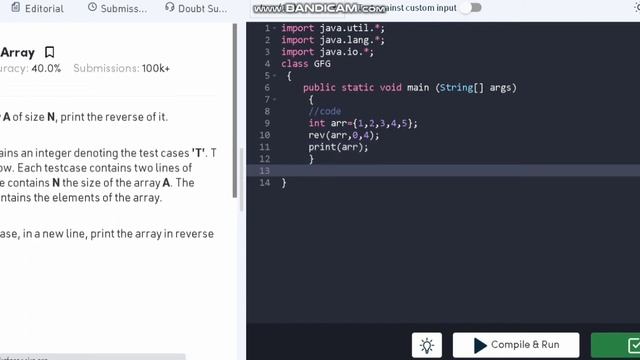This screenshot has height=360, width=640.
Task: Open the Editorial tab
Action: tap(38, 8)
